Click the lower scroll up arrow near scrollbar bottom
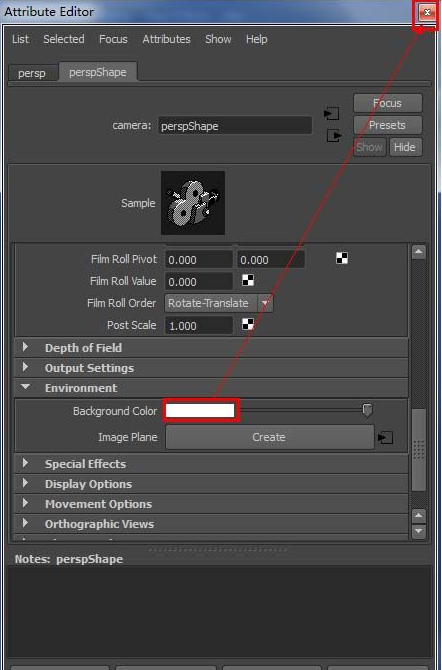Image resolution: width=442 pixels, height=670 pixels. click(419, 516)
